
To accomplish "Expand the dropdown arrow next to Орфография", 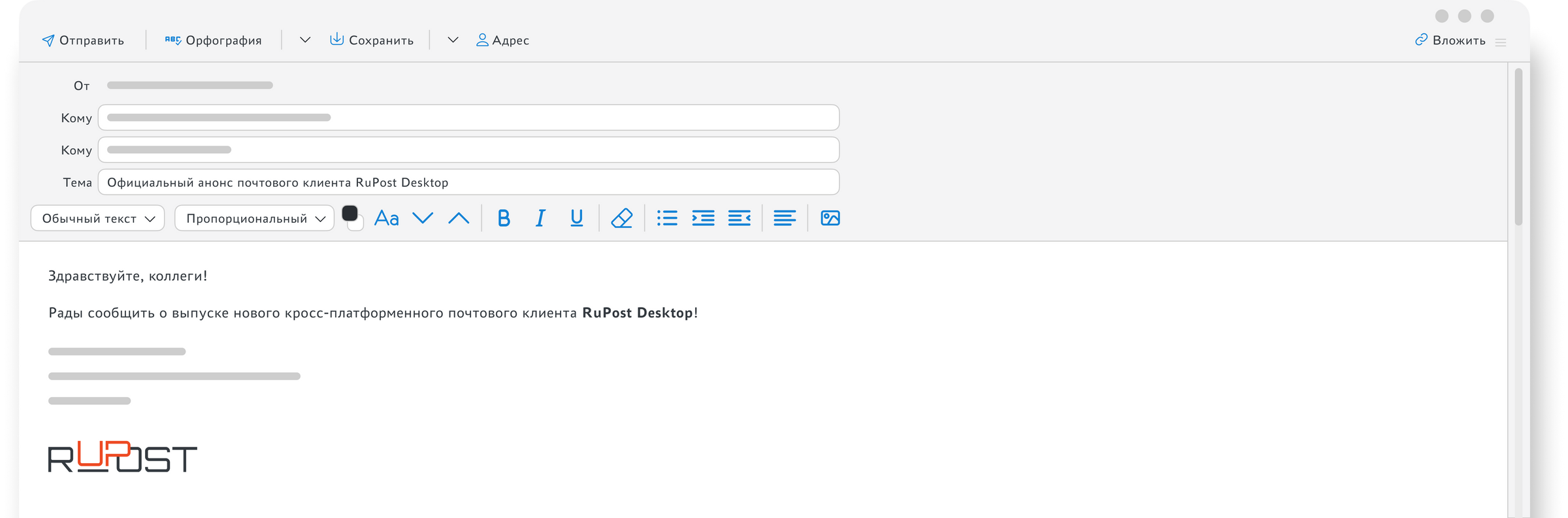I will click(305, 40).
